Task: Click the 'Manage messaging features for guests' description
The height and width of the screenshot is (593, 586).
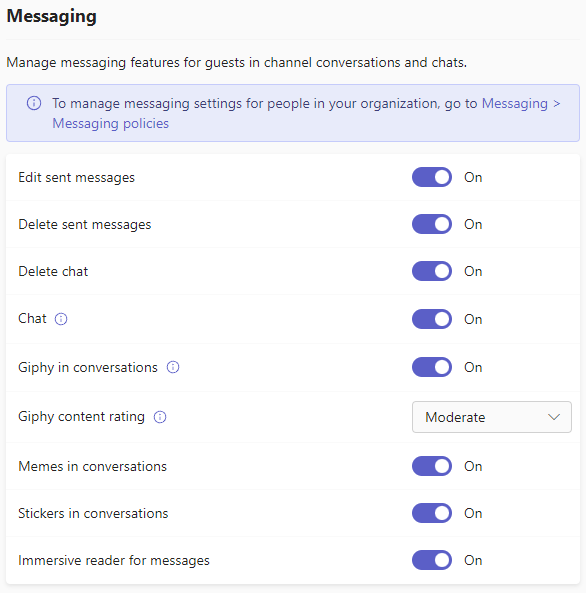Action: point(237,62)
